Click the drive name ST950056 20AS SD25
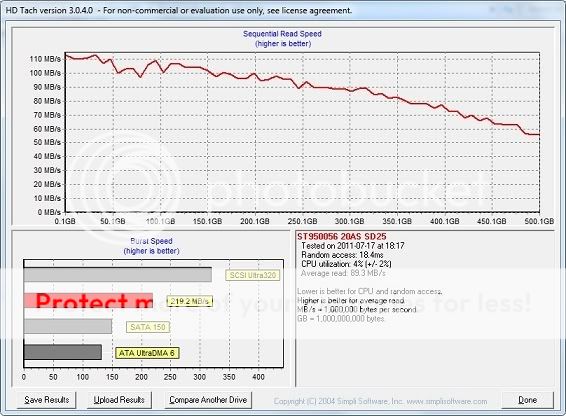566x416 pixels. (x=341, y=237)
